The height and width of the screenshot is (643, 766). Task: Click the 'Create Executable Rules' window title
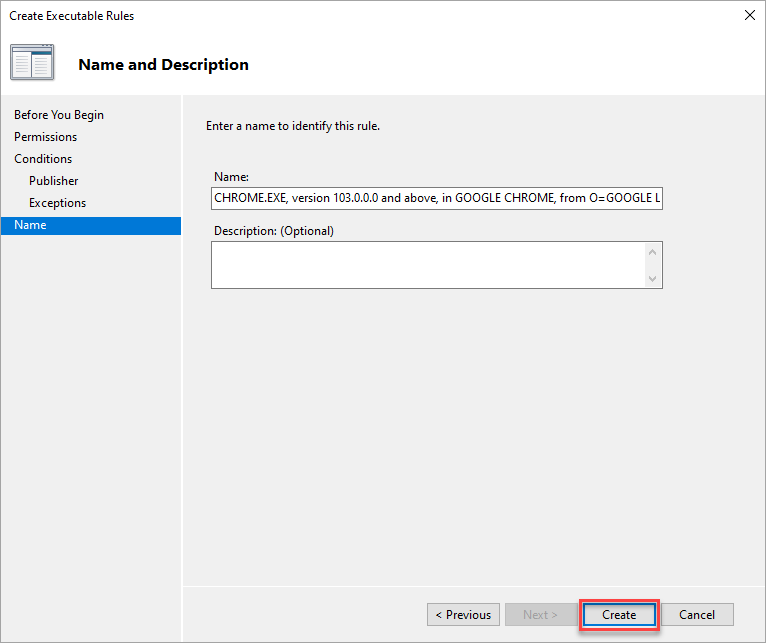[71, 16]
